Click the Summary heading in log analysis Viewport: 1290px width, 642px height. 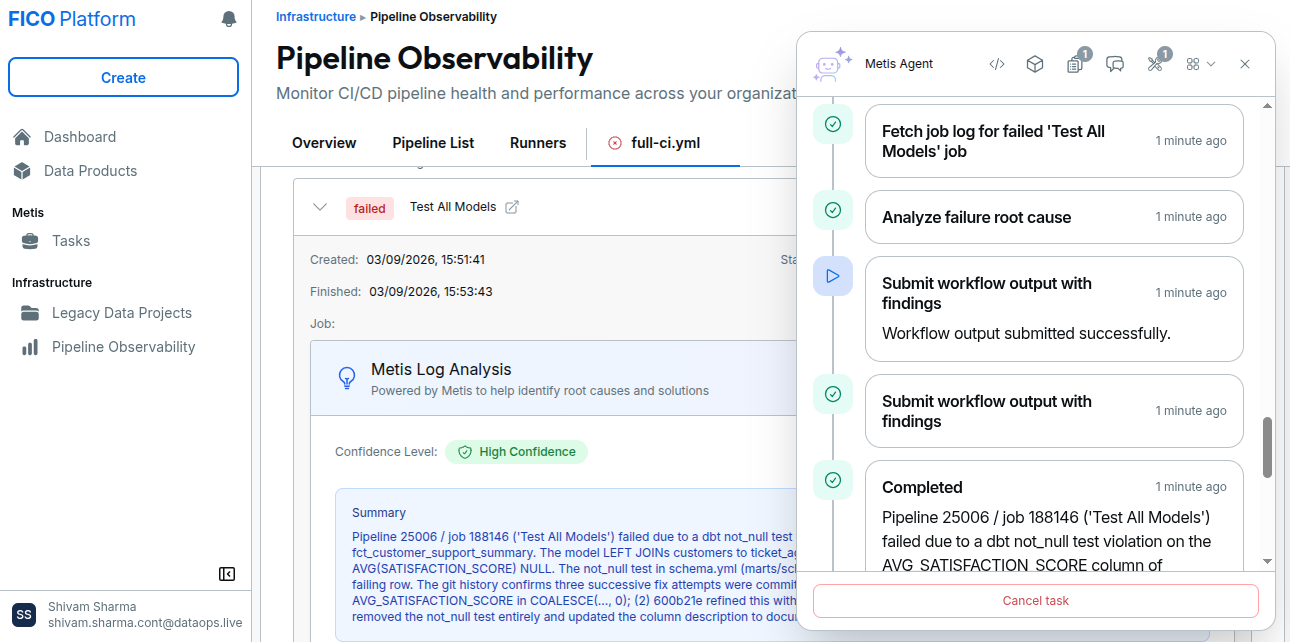[379, 513]
